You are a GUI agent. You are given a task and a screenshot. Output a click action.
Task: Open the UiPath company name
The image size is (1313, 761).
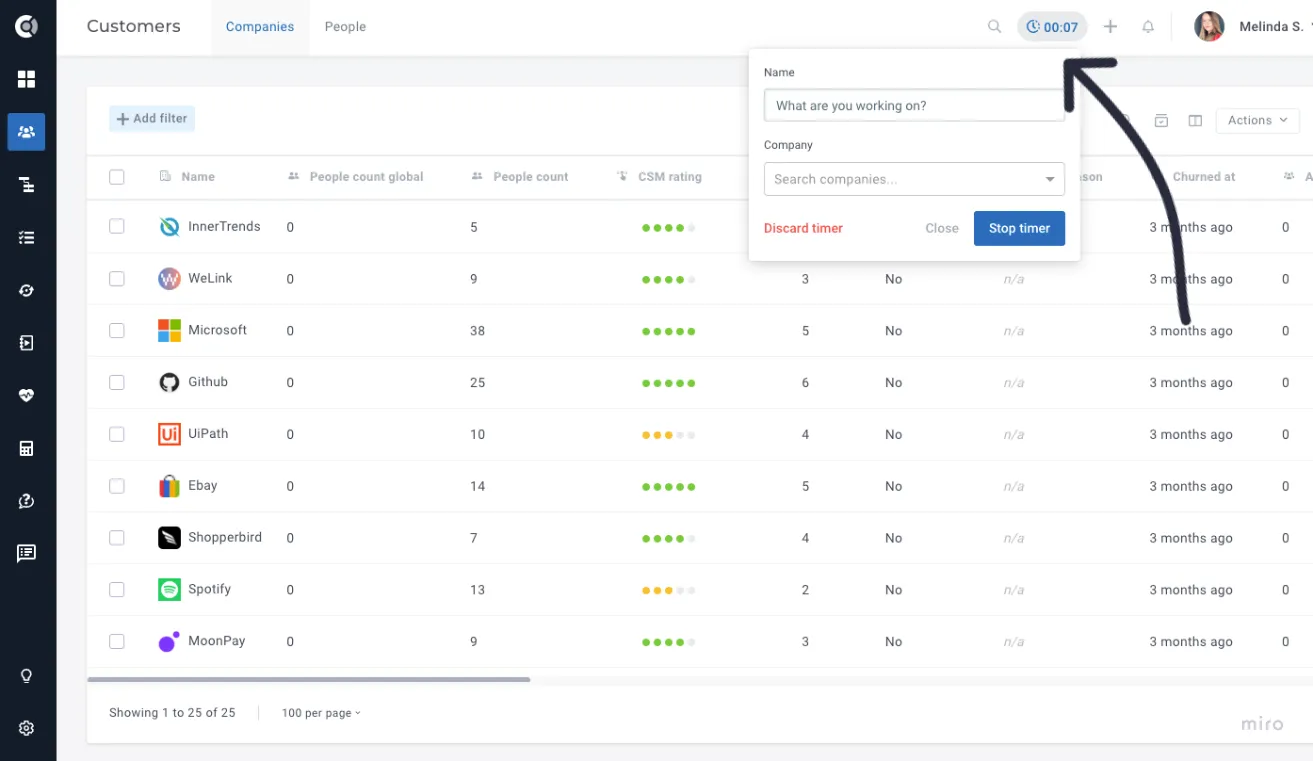[x=208, y=434]
